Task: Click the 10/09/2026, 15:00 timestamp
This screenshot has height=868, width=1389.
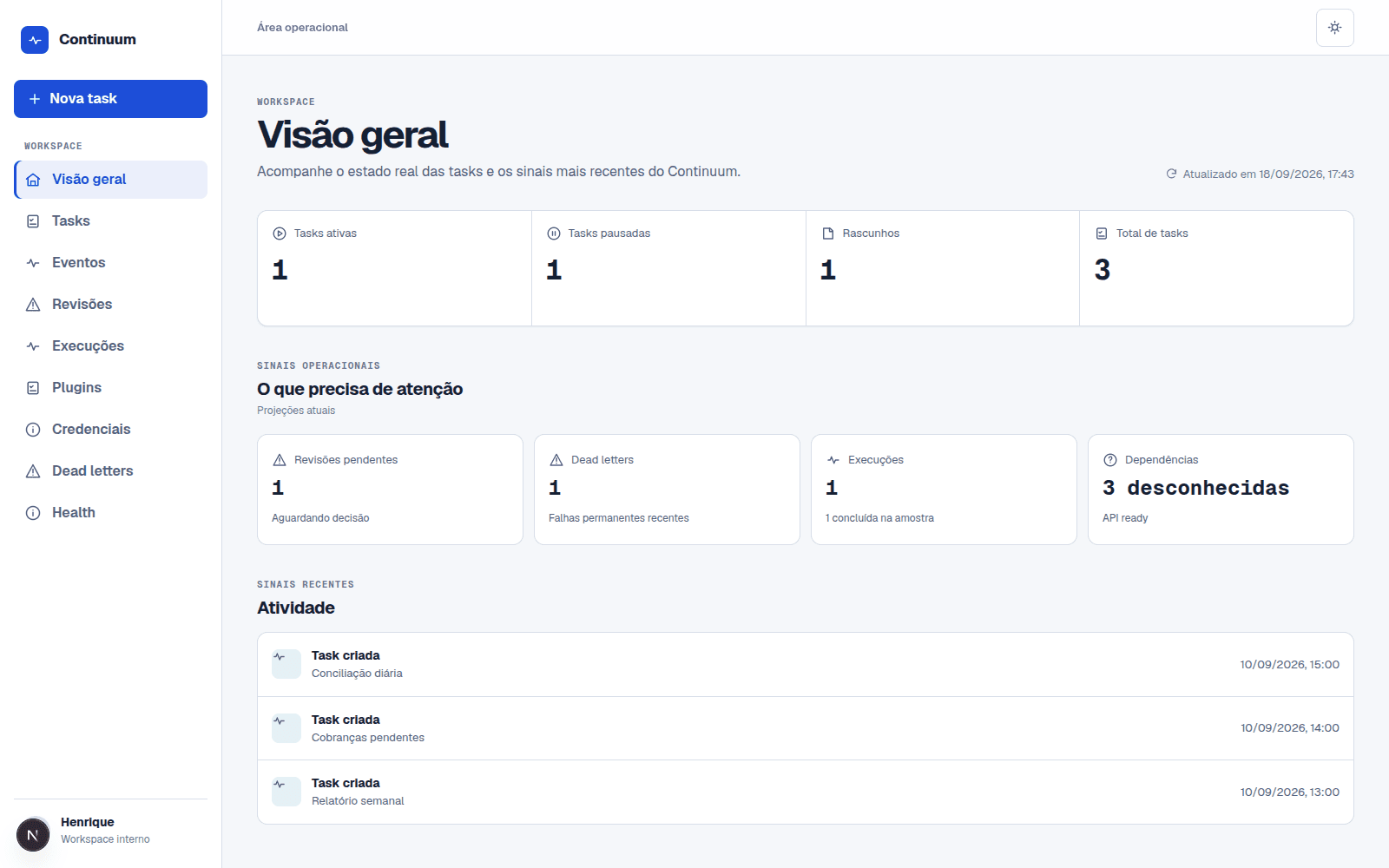Action: pos(1290,665)
